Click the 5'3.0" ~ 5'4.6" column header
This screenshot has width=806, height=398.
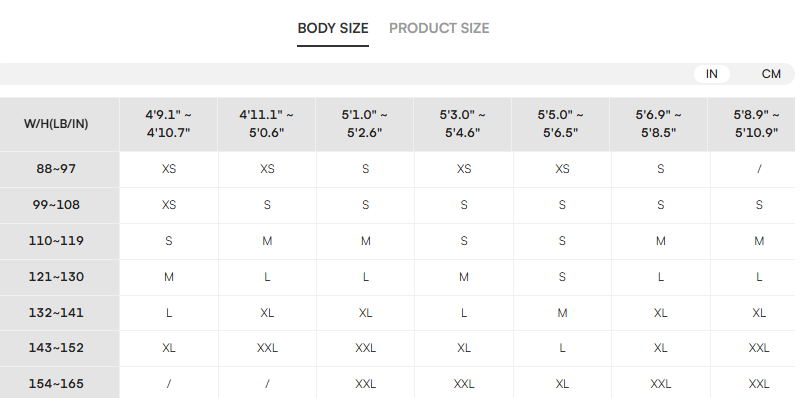pyautogui.click(x=463, y=124)
